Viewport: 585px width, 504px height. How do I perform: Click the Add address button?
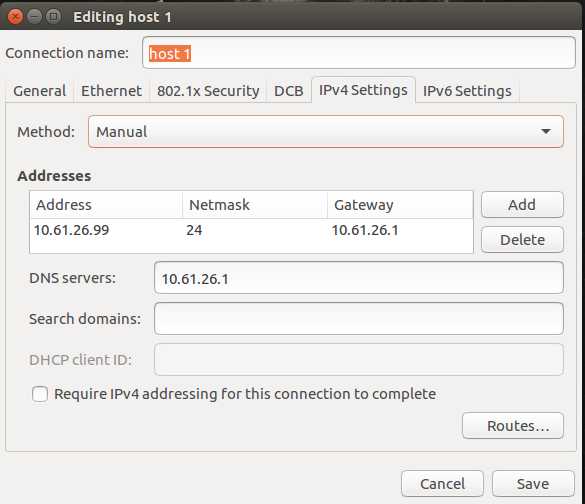point(522,205)
